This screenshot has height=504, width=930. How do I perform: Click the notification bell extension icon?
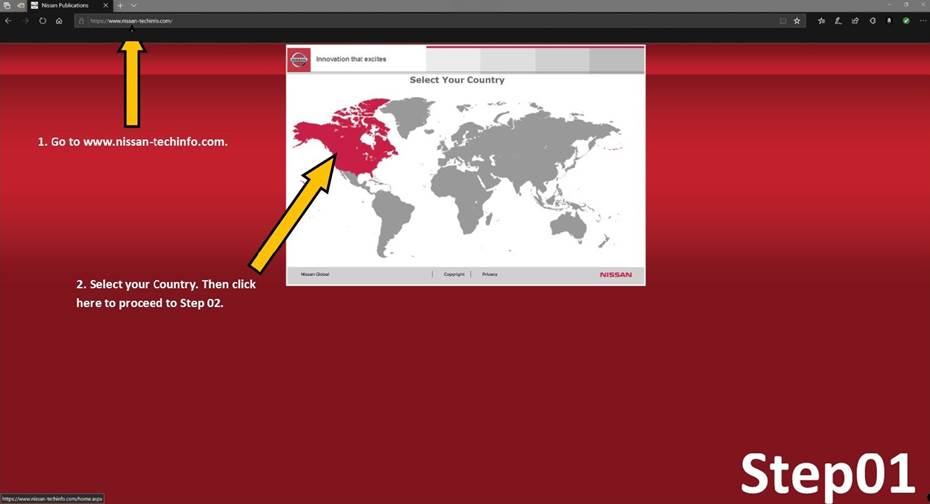point(889,21)
